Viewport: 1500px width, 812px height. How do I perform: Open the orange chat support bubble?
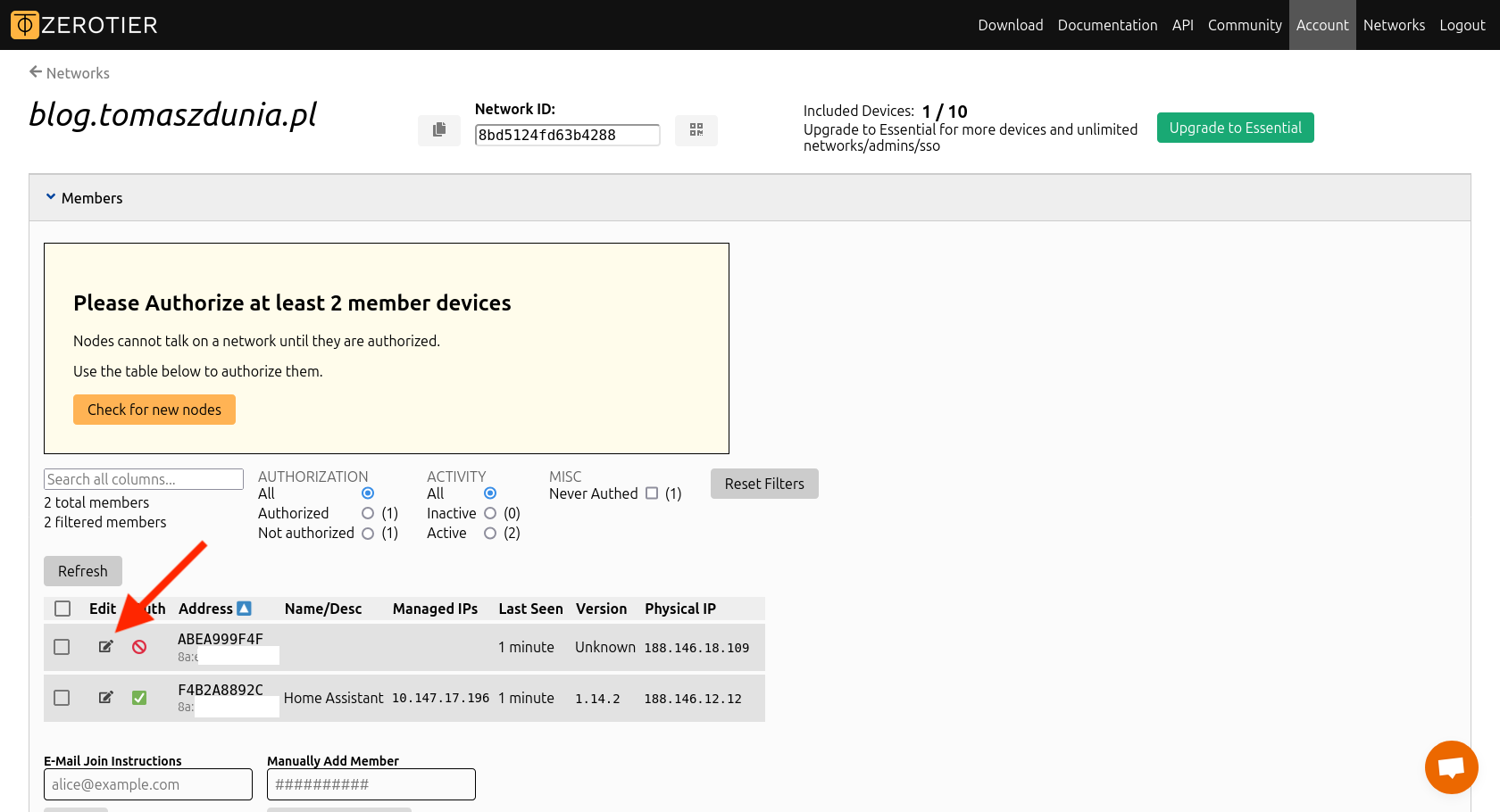(1451, 767)
